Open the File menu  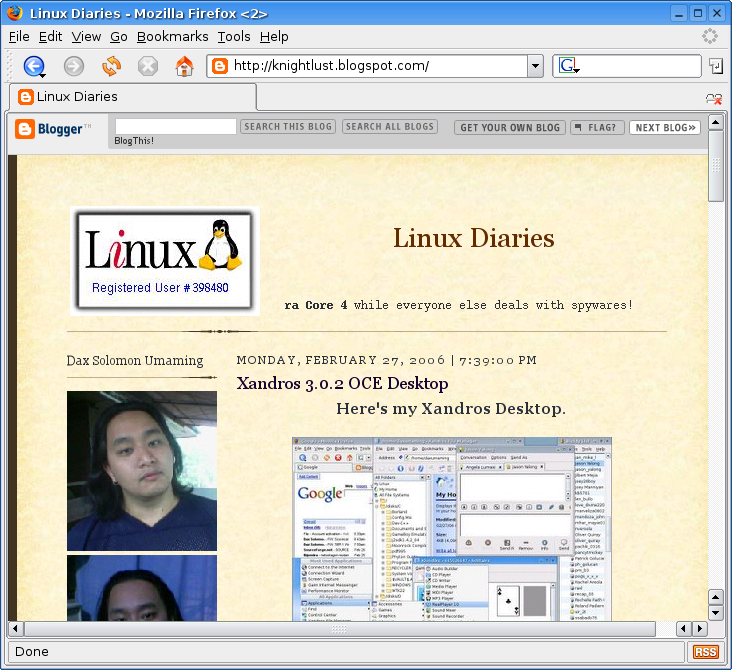click(19, 36)
